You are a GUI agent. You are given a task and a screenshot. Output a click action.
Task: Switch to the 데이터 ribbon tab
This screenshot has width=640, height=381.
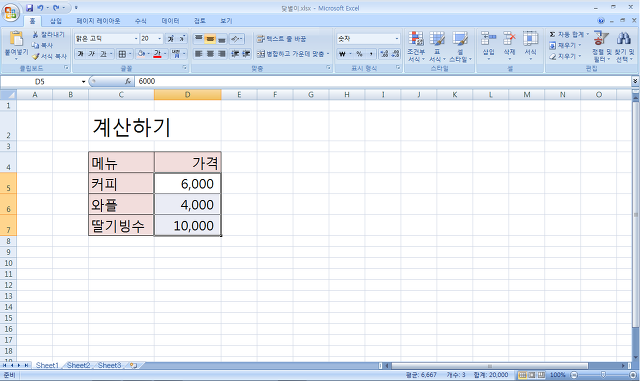[170, 21]
